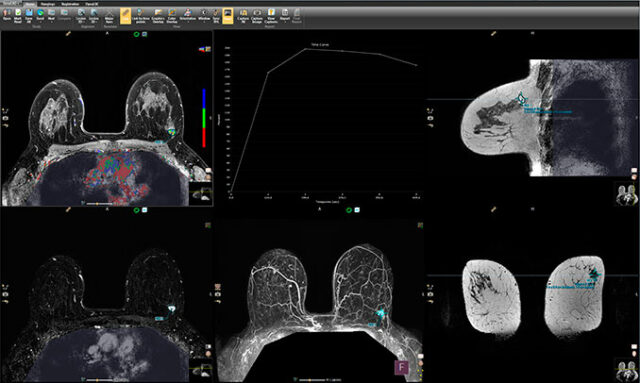
Task: Open the Next dropdown in the toolbar
Action: click(51, 15)
